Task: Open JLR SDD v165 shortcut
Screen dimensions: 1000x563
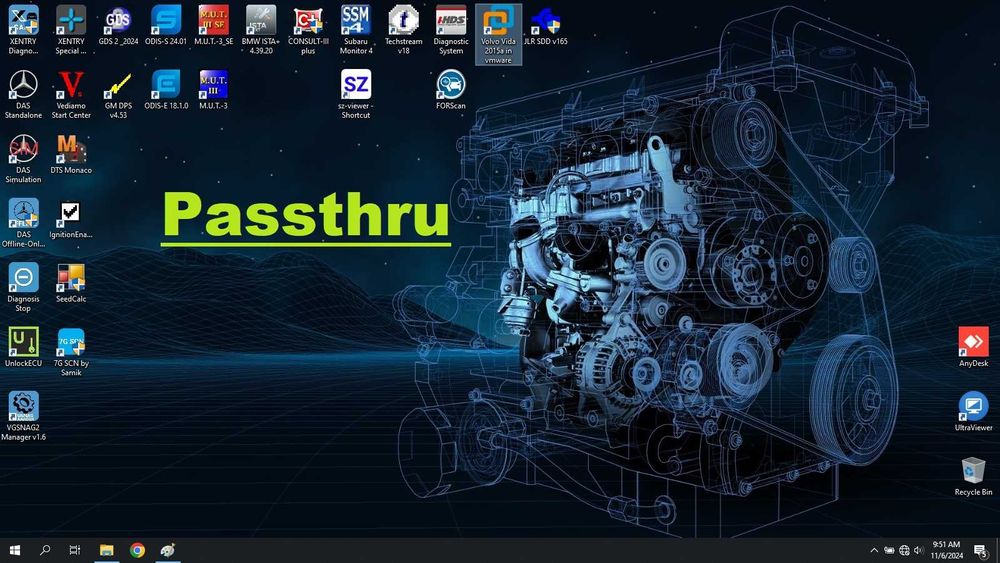Action: pyautogui.click(x=546, y=26)
